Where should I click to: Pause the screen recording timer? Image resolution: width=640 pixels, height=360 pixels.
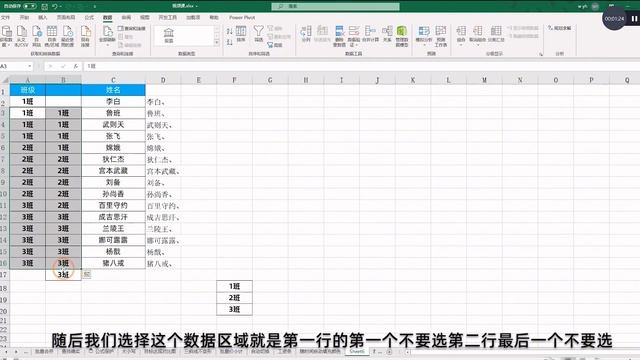click(634, 19)
